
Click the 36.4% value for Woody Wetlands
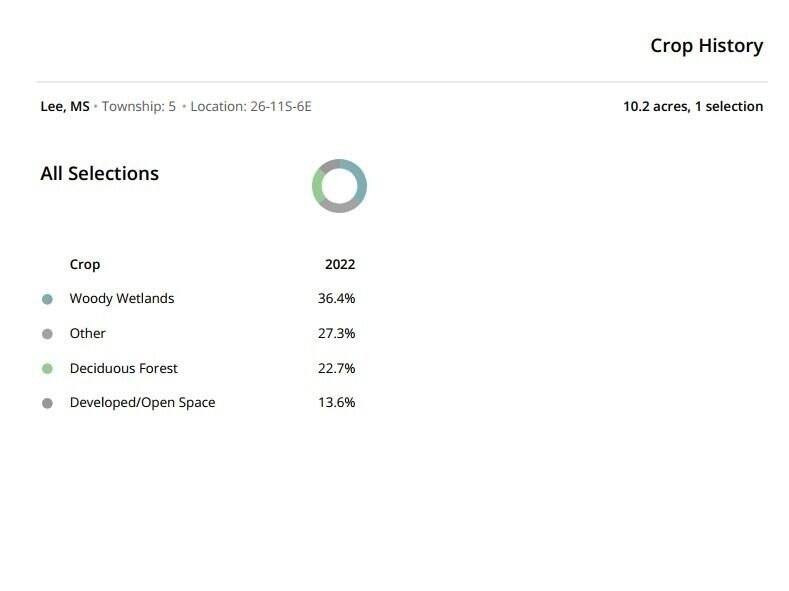[x=337, y=298]
